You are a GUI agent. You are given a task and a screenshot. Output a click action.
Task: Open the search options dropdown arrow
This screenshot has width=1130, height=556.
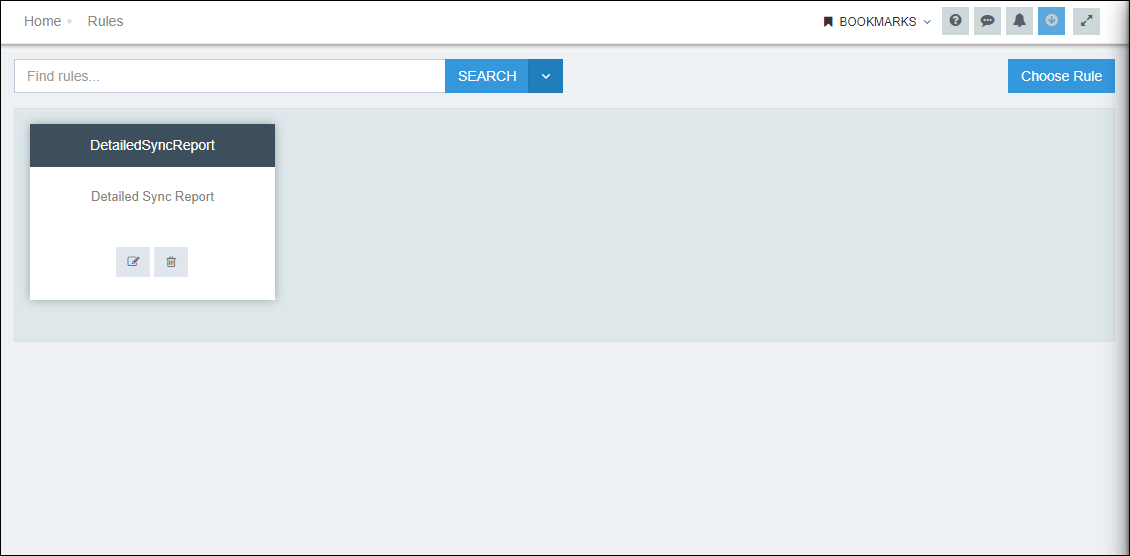click(546, 76)
